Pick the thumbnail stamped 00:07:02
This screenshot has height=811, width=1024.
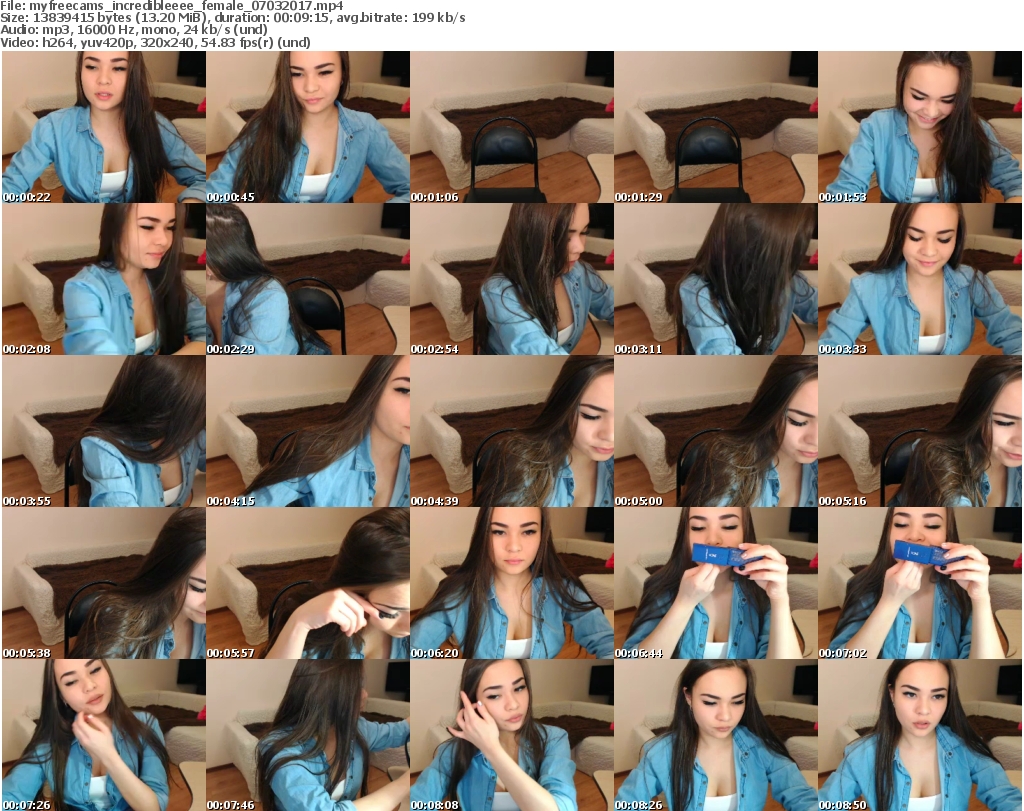coord(920,583)
